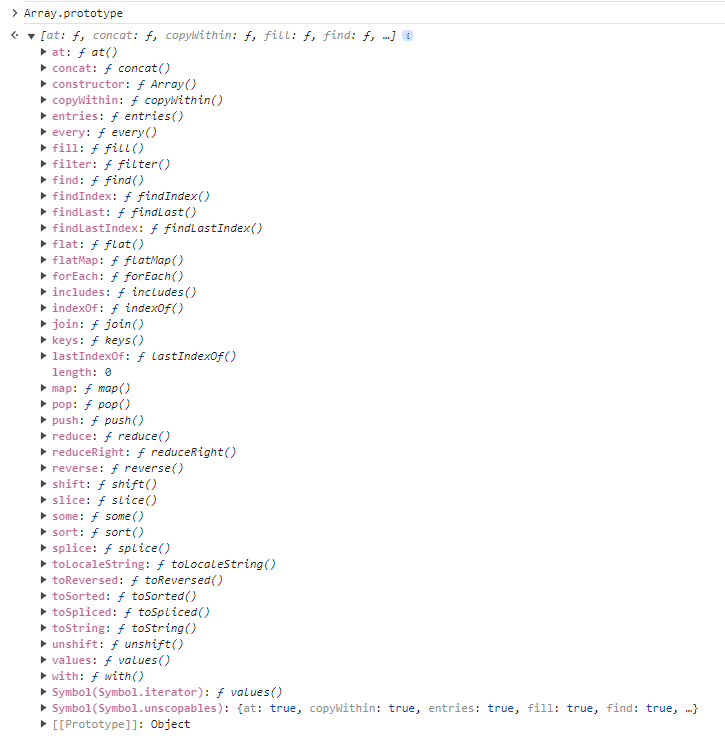Expand the [[Prototype]]: Object entry
725x742 pixels.
tap(44, 724)
